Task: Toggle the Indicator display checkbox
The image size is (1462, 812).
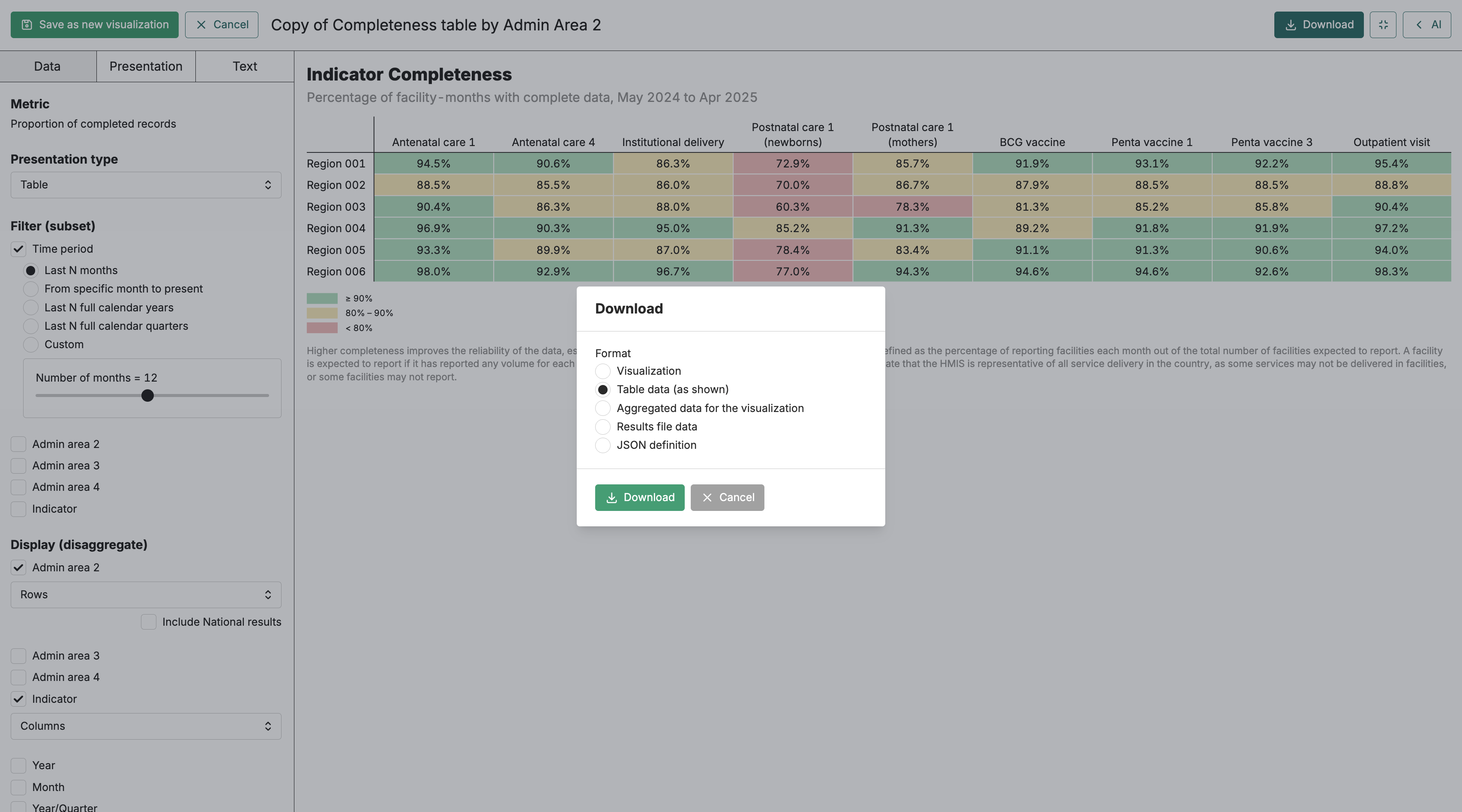Action: [18, 699]
